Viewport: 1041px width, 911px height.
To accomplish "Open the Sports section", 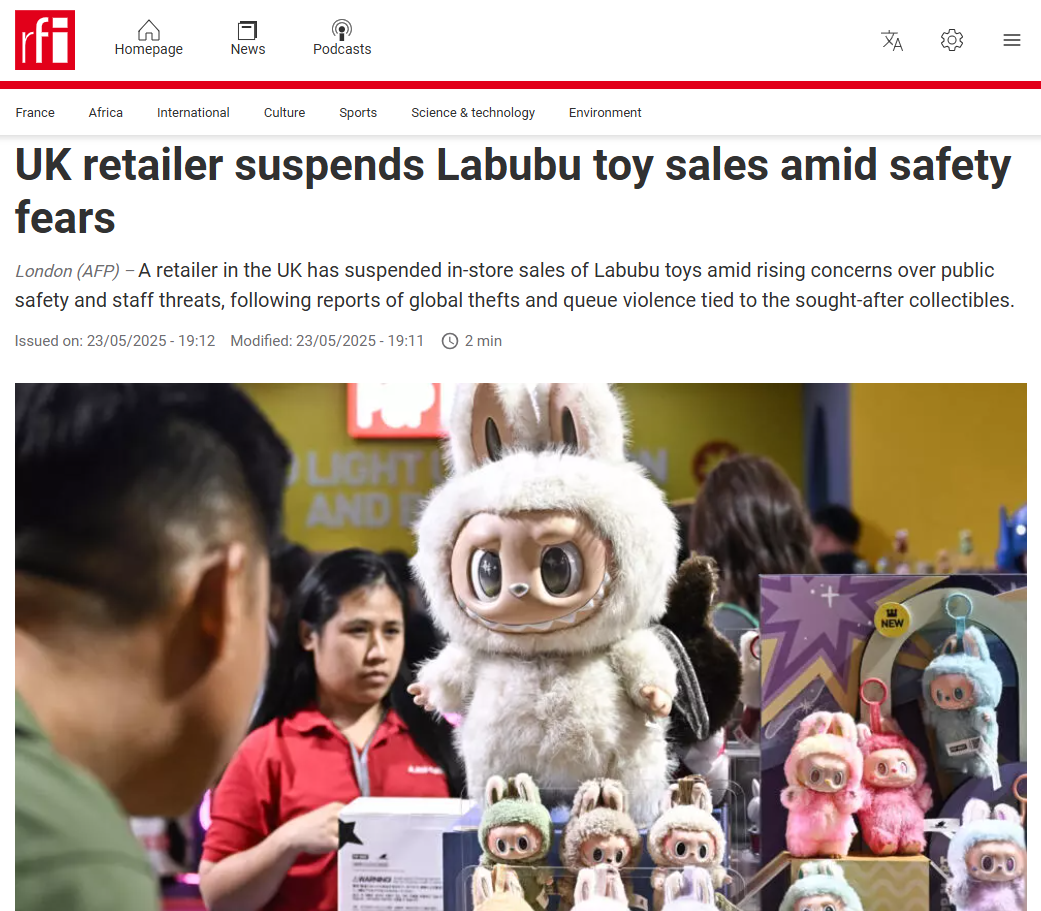I will coord(358,113).
